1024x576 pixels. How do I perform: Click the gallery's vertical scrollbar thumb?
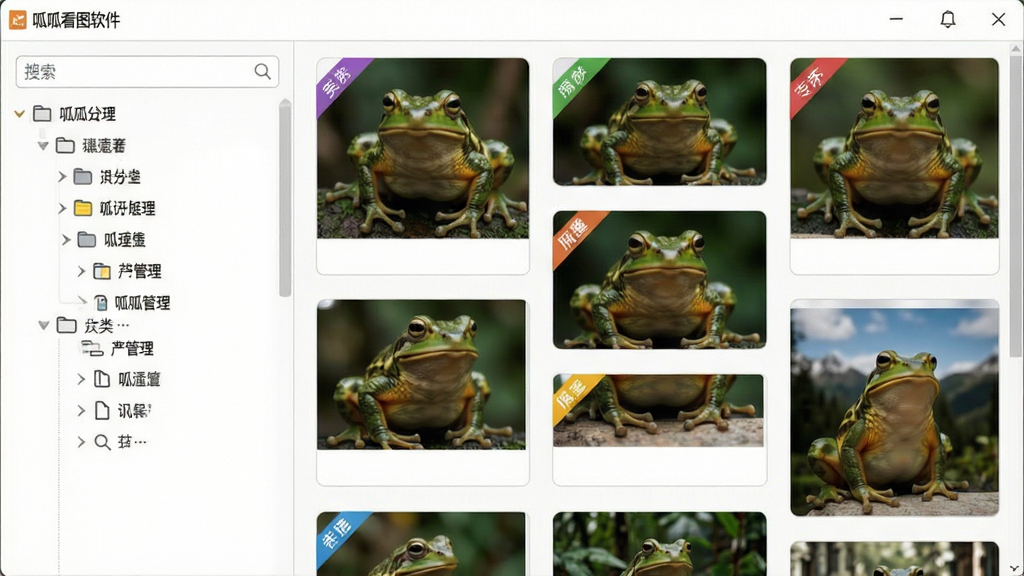pos(1016,206)
